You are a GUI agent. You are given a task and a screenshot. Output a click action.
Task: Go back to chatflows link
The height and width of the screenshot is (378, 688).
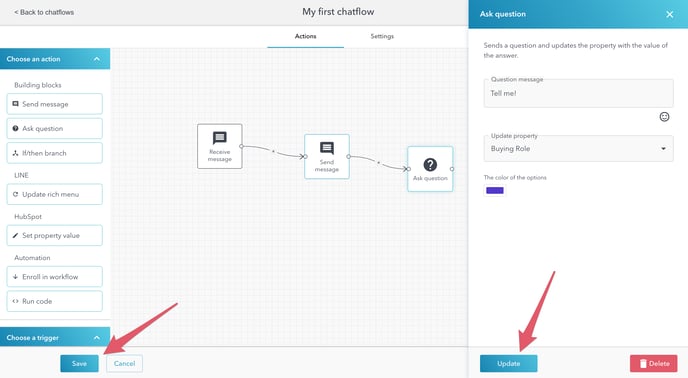coord(44,12)
